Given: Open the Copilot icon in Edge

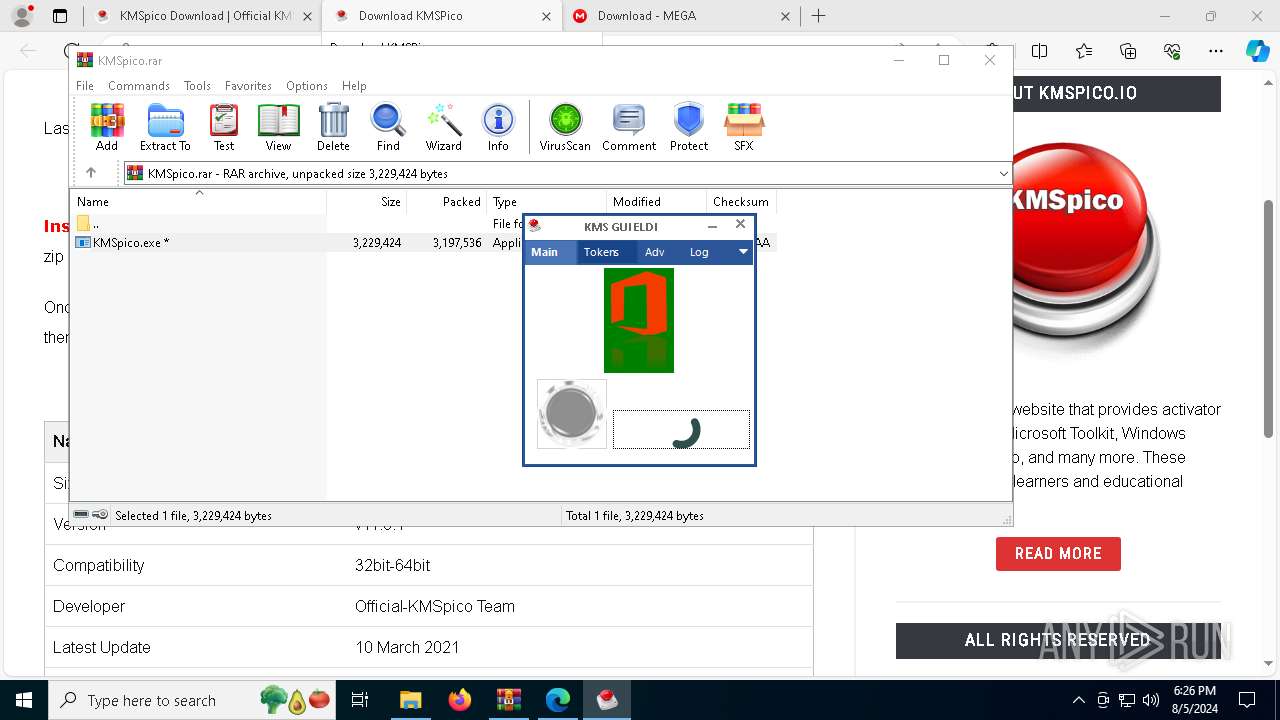Looking at the screenshot, I should click(1257, 51).
